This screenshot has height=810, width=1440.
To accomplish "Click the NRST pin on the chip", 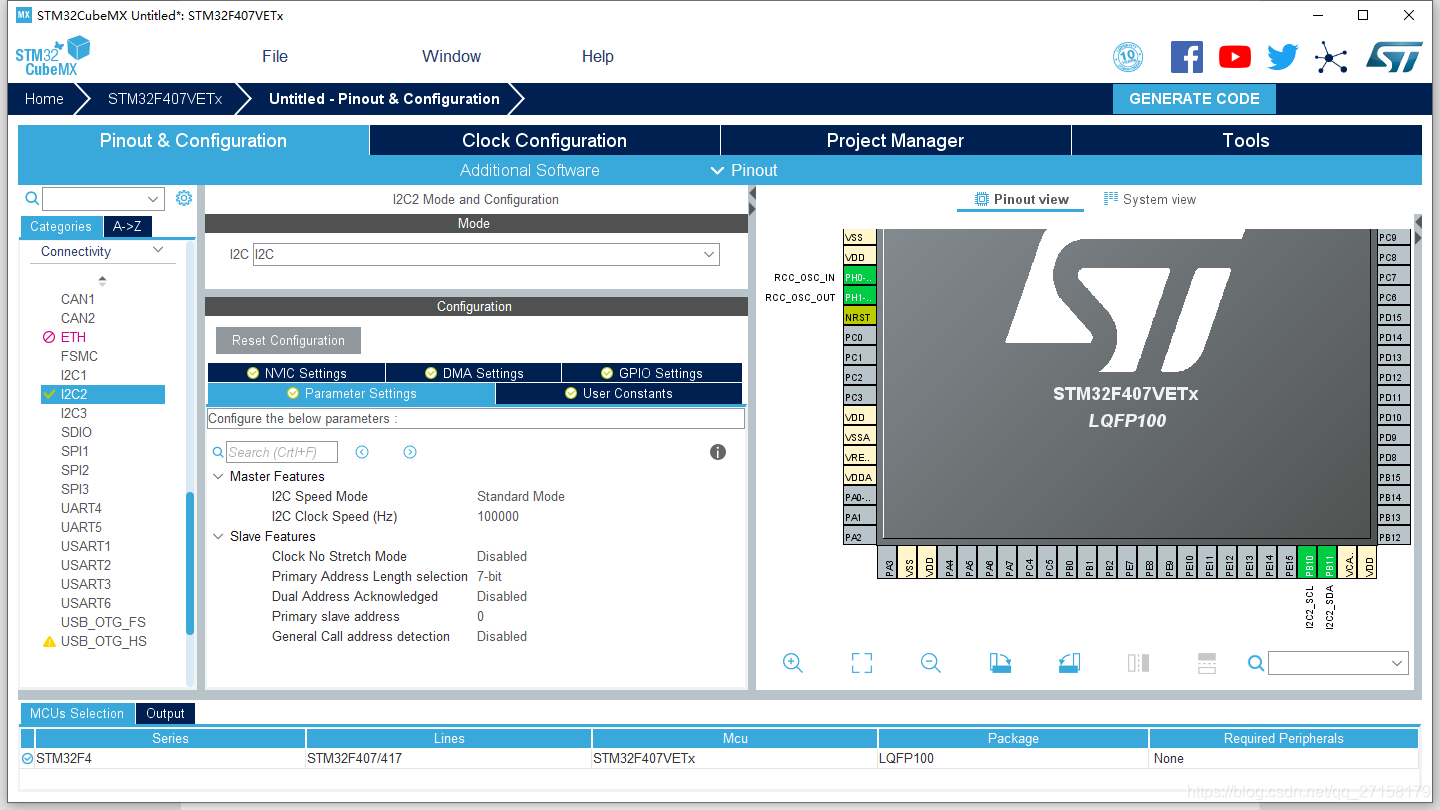I will 859,317.
